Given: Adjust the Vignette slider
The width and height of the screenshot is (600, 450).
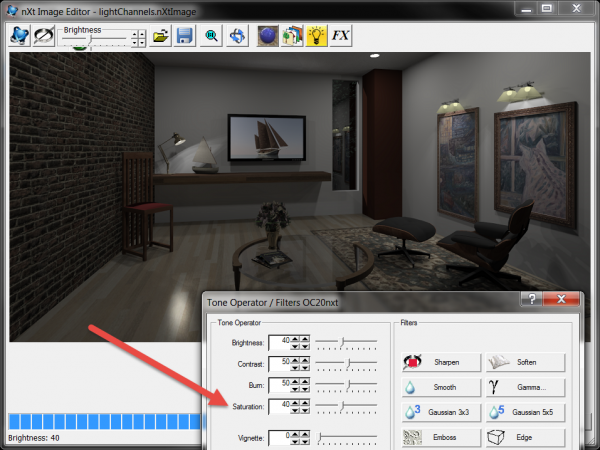Looking at the screenshot, I should point(346,438).
